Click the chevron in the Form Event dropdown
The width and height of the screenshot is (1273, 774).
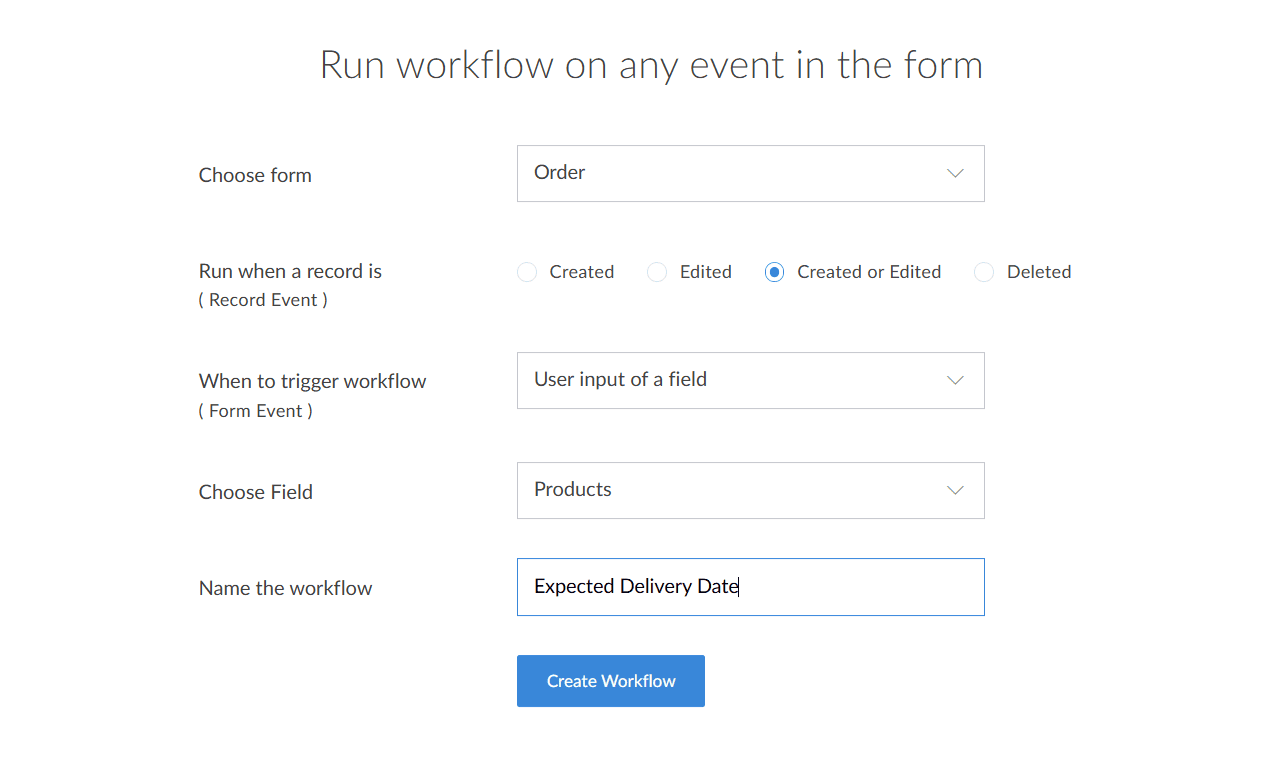tap(955, 380)
